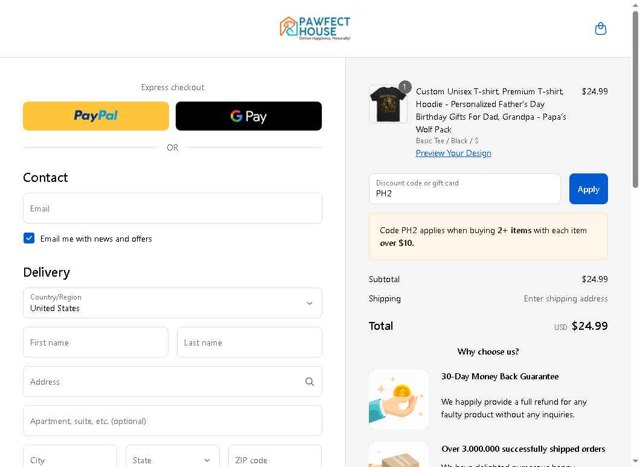Click the black T-shirt product thumbnail

pyautogui.click(x=388, y=104)
